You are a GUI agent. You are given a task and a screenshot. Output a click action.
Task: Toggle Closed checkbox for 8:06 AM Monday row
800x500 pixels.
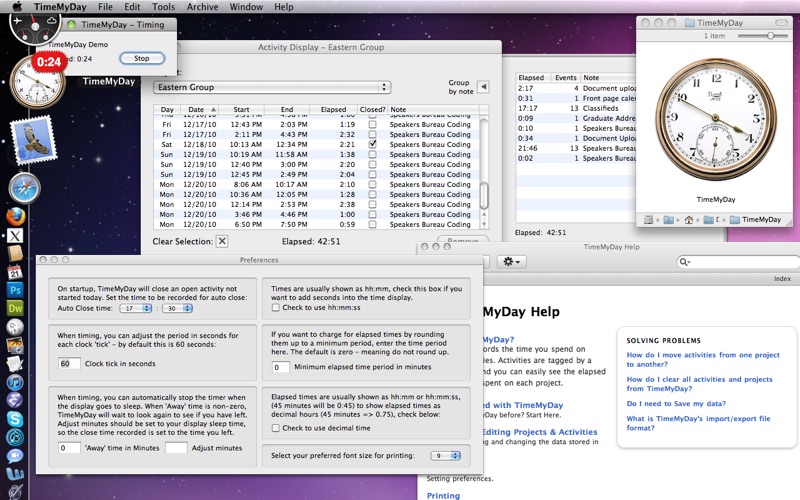point(372,184)
